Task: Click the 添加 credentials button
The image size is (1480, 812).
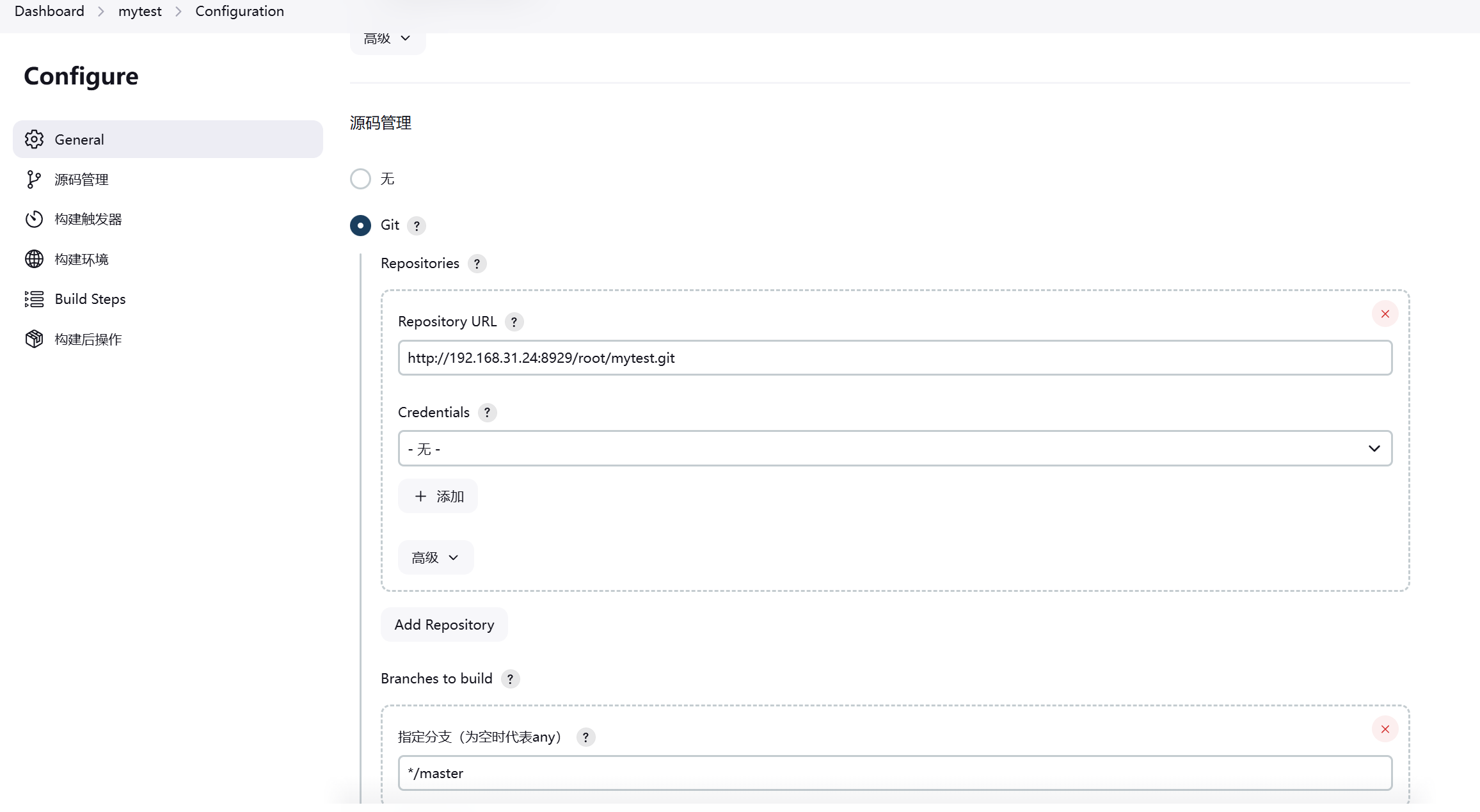Action: [x=438, y=496]
